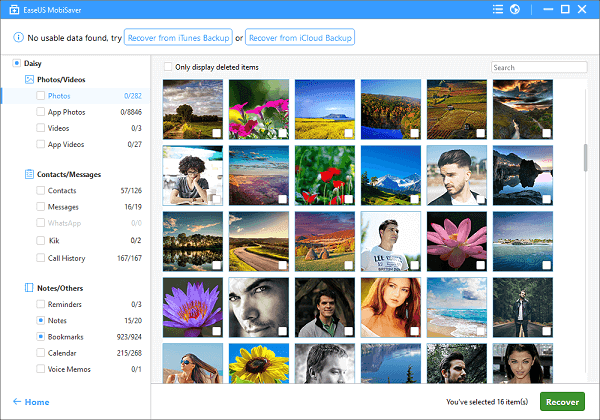Image resolution: width=600 pixels, height=420 pixels.
Task: Click the Home back arrow icon
Action: [17, 402]
